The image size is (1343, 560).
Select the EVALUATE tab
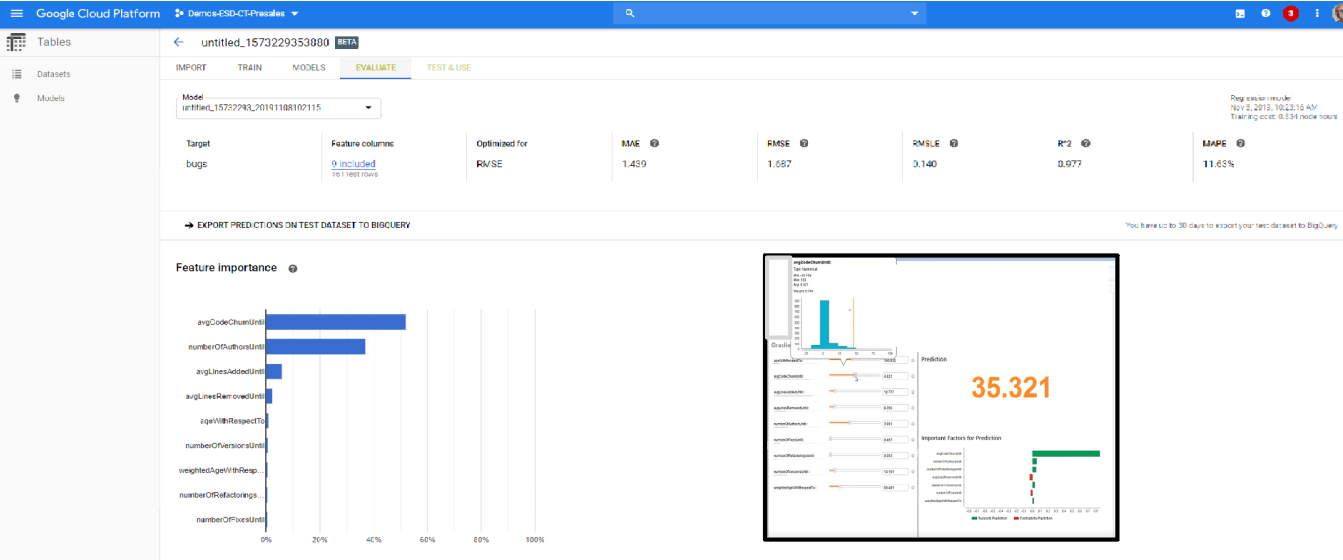coord(375,67)
